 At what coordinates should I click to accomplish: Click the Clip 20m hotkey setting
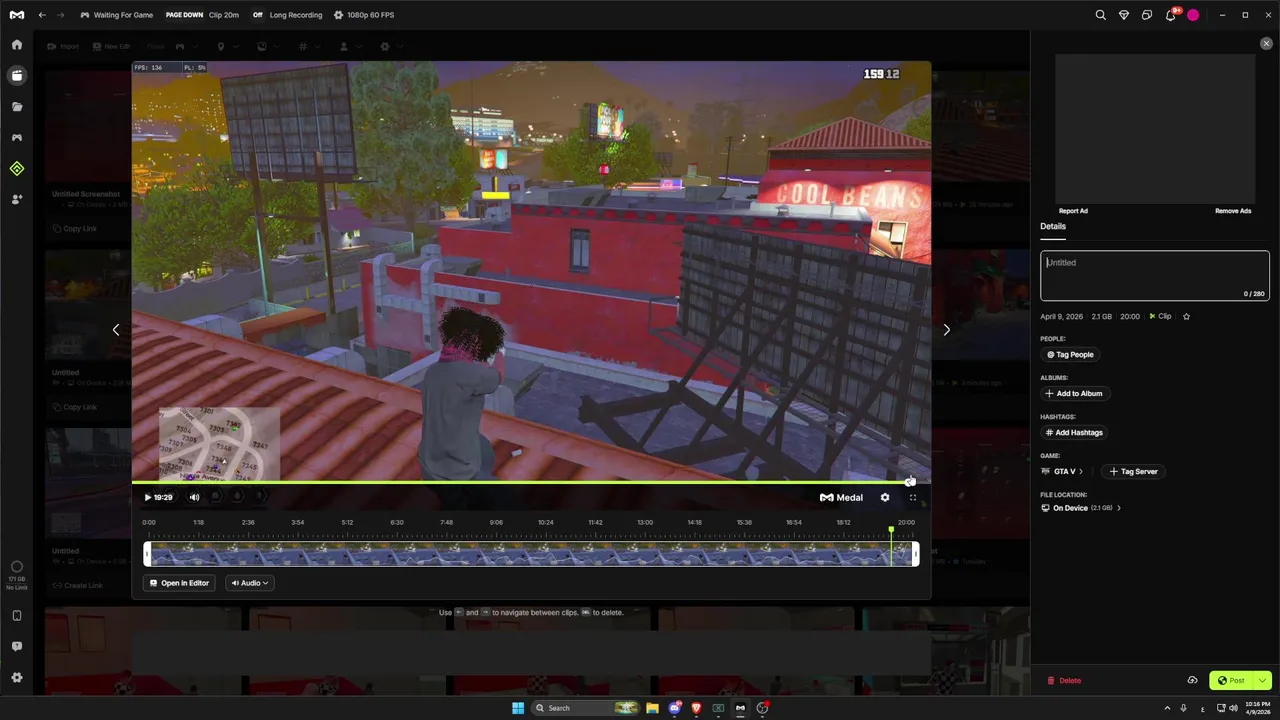click(x=203, y=15)
